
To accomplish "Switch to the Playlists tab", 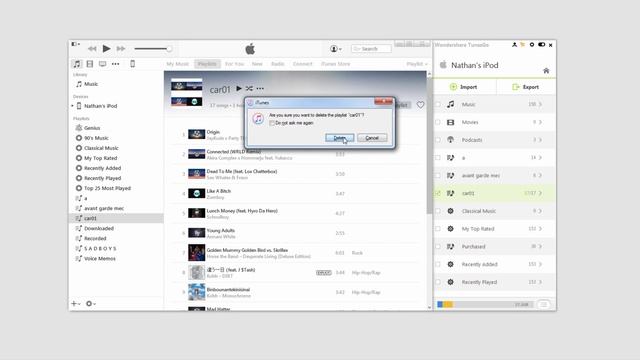I will coord(207,64).
